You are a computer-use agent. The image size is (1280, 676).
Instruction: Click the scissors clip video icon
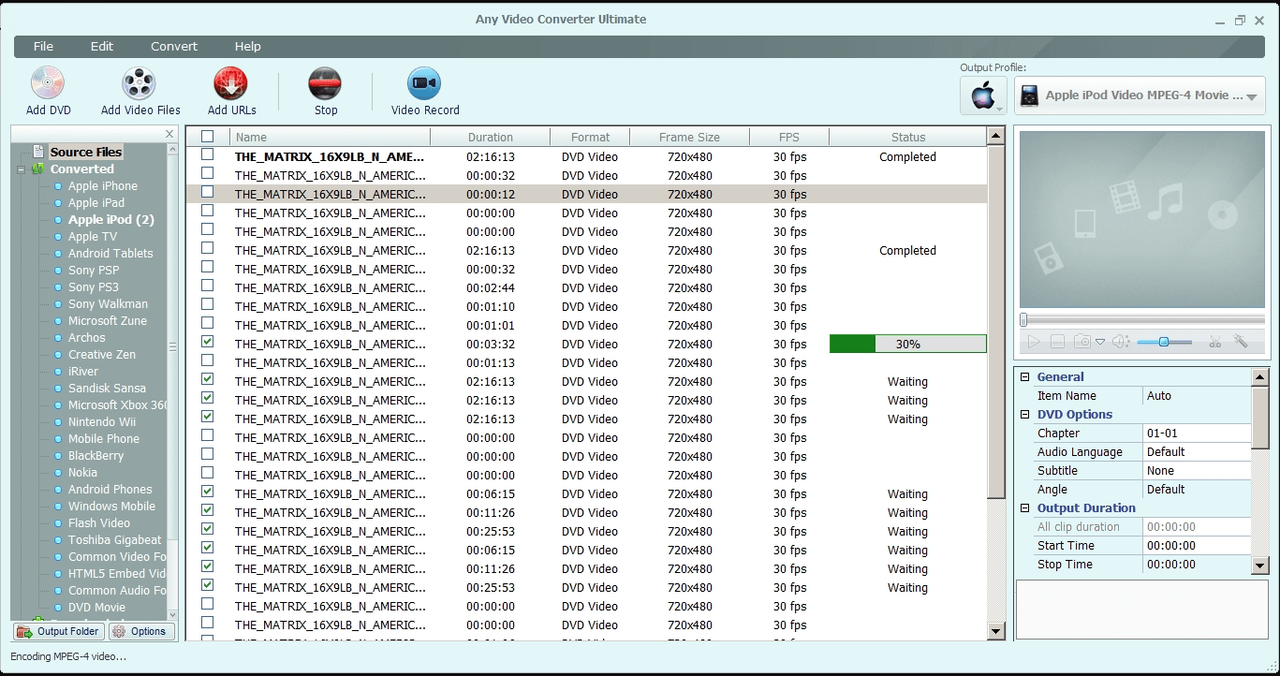coord(1215,342)
